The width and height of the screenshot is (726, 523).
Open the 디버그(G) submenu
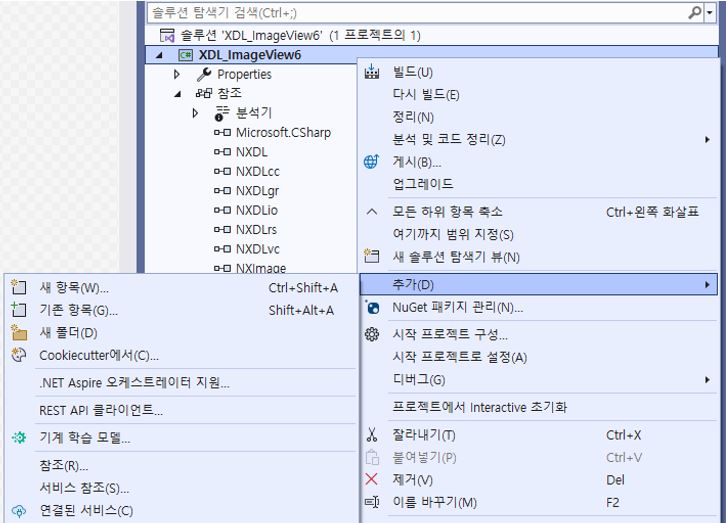539,380
